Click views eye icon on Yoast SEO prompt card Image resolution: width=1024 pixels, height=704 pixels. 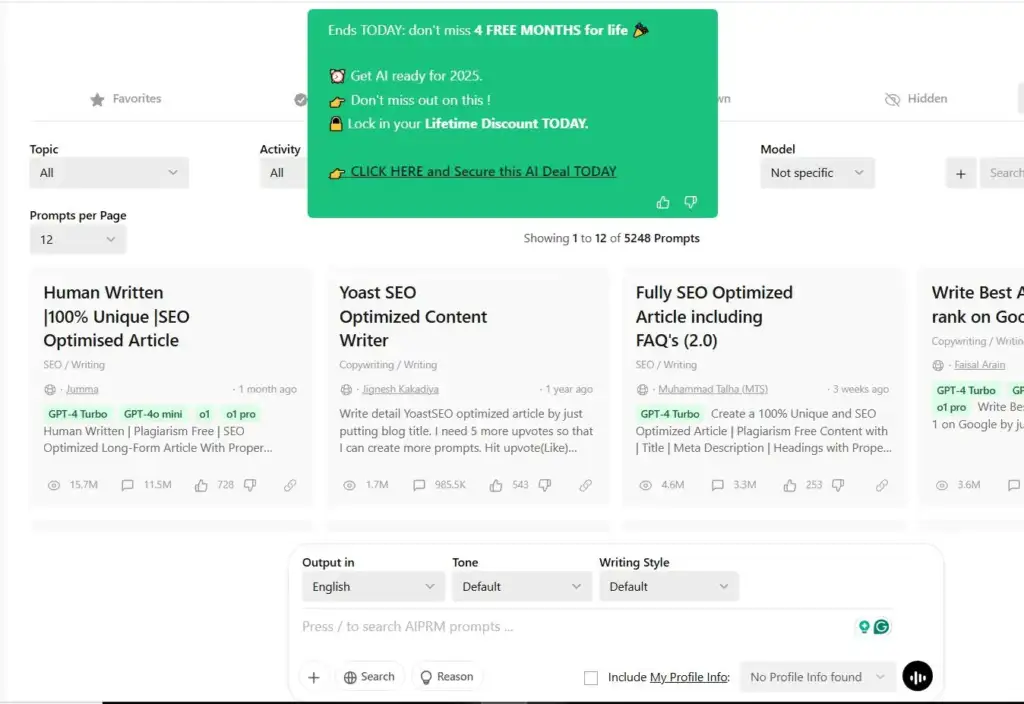coord(349,485)
